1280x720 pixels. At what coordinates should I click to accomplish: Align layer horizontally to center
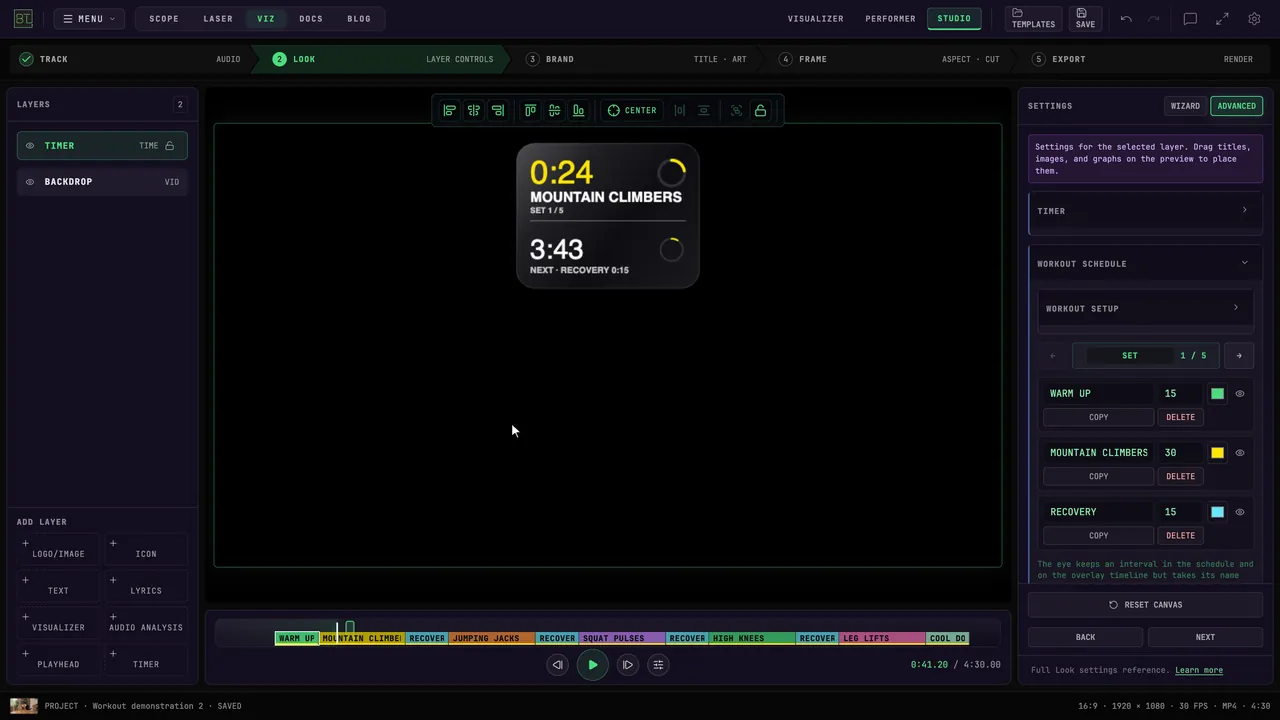(474, 110)
